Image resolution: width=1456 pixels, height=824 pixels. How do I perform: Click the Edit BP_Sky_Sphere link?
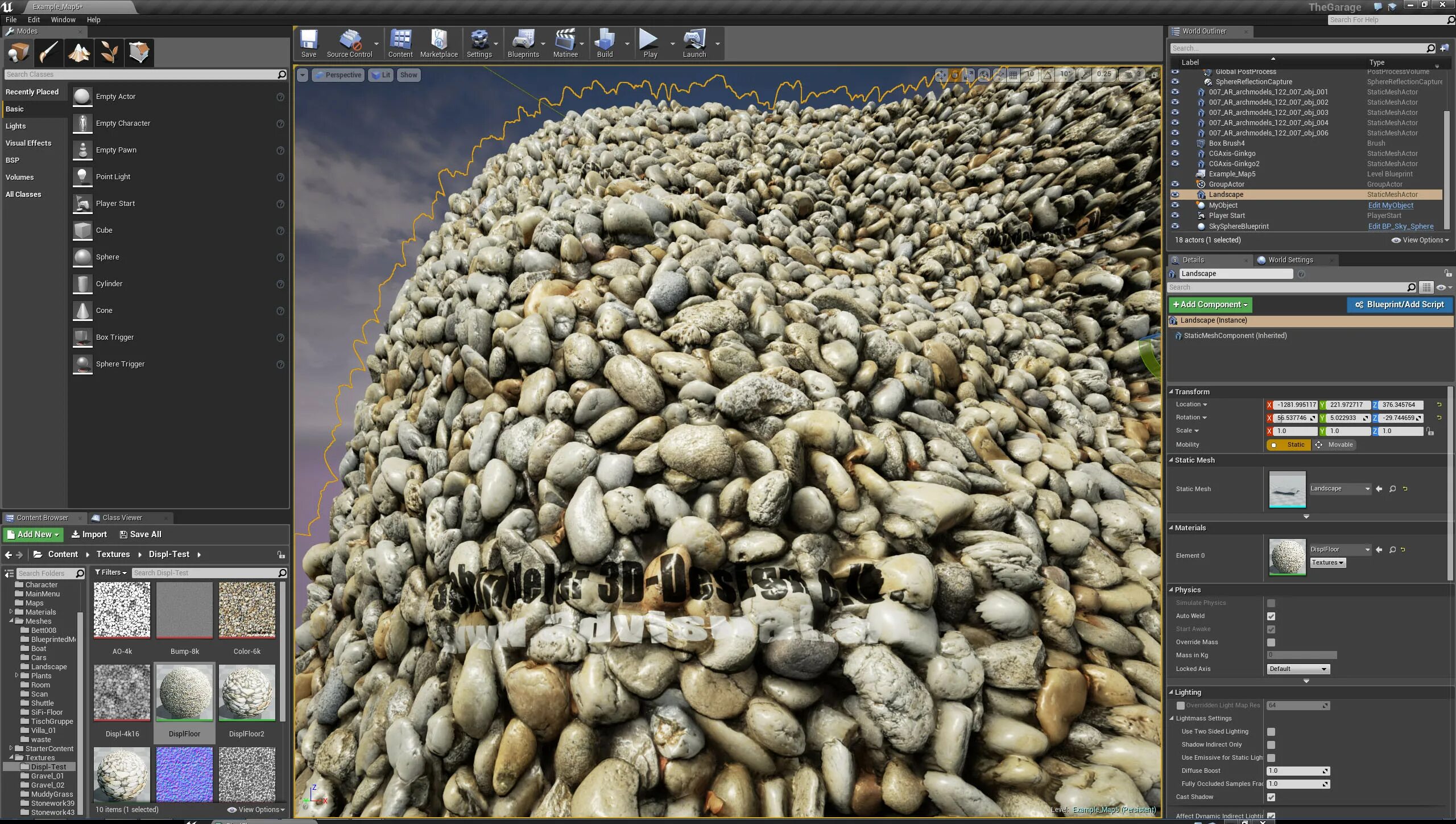[x=1400, y=226]
